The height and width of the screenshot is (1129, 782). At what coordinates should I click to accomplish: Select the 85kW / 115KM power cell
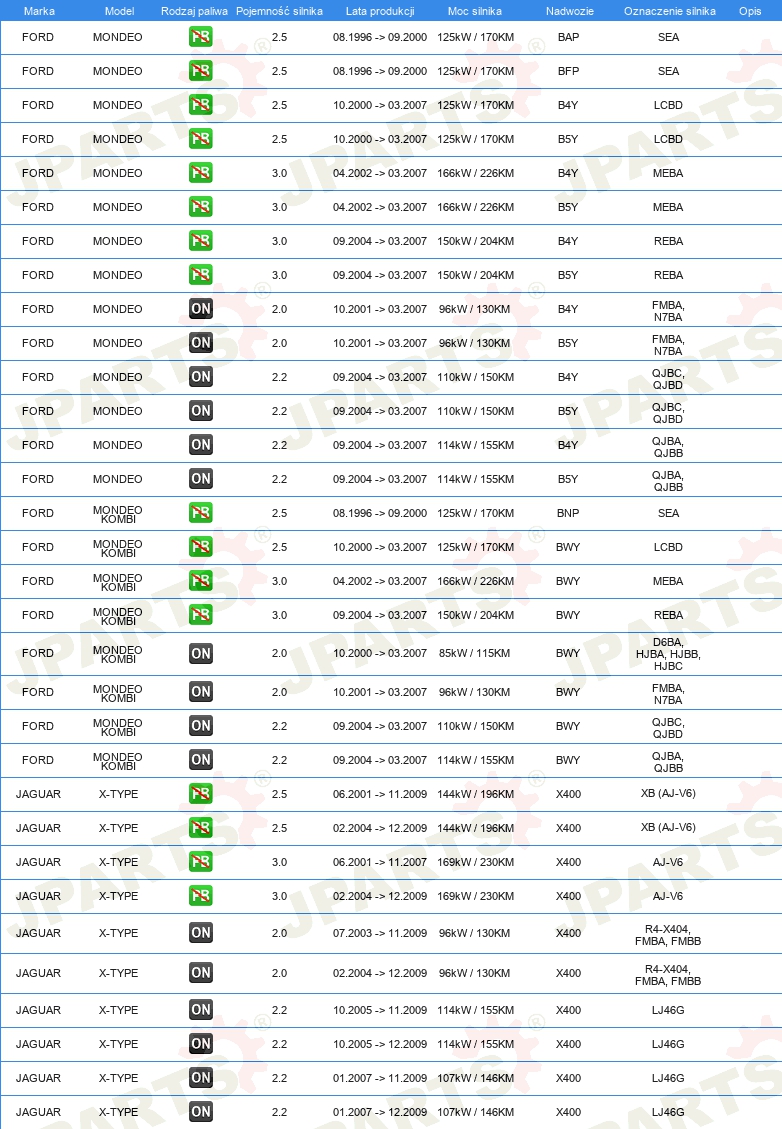pos(475,653)
